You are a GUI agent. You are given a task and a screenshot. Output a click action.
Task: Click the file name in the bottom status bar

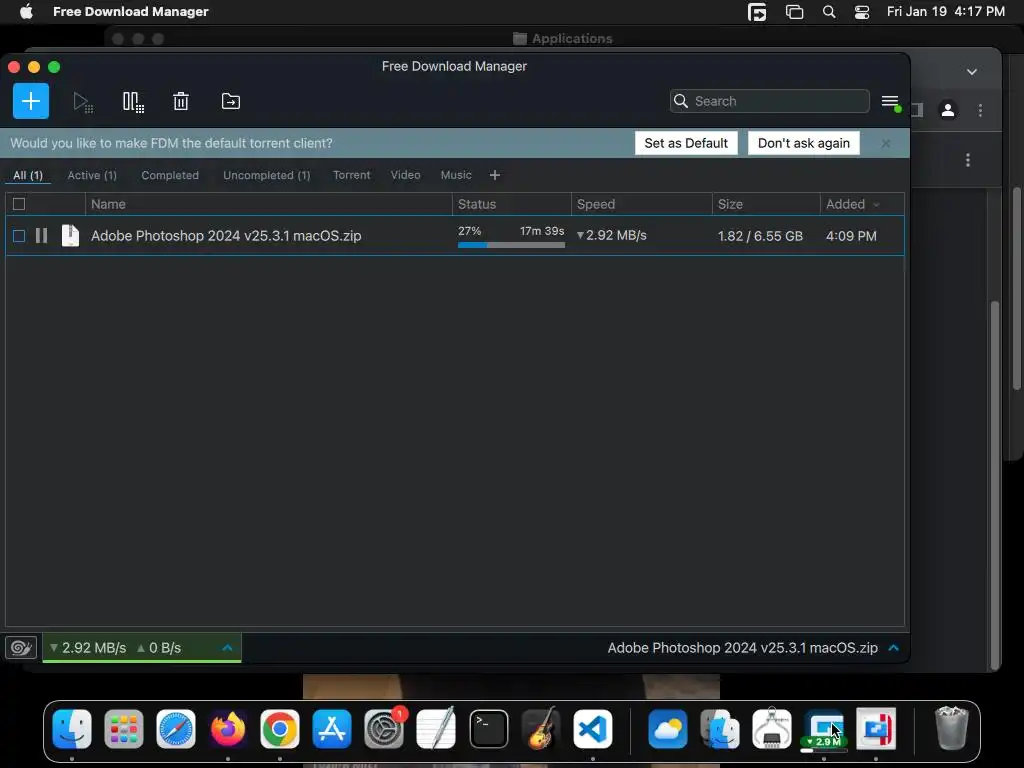click(x=743, y=648)
